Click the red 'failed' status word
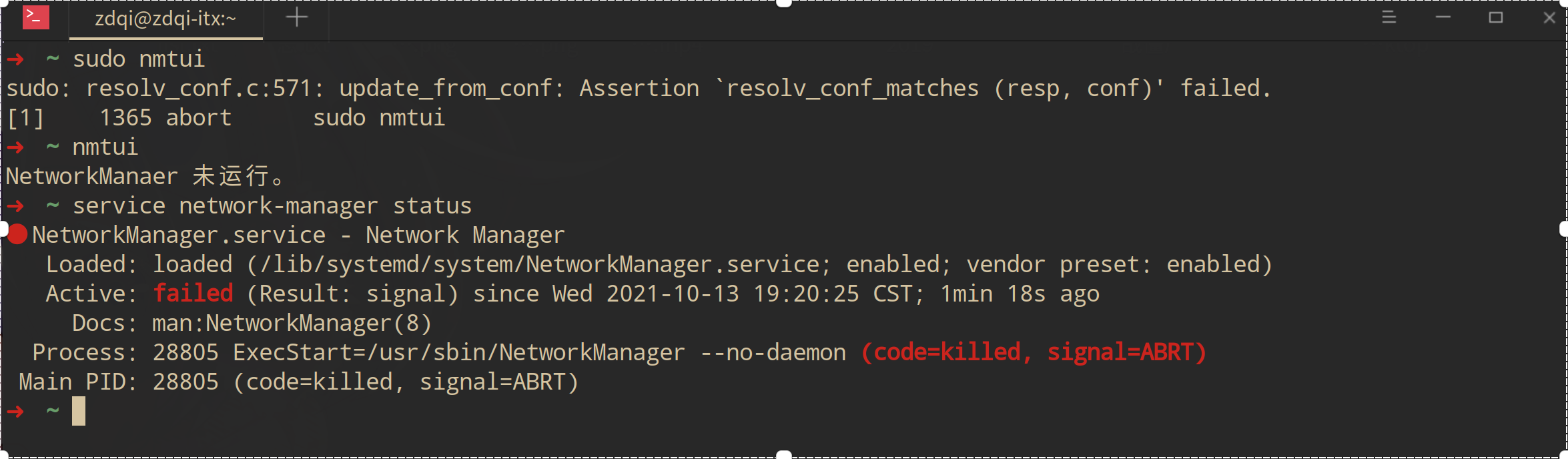 193,294
